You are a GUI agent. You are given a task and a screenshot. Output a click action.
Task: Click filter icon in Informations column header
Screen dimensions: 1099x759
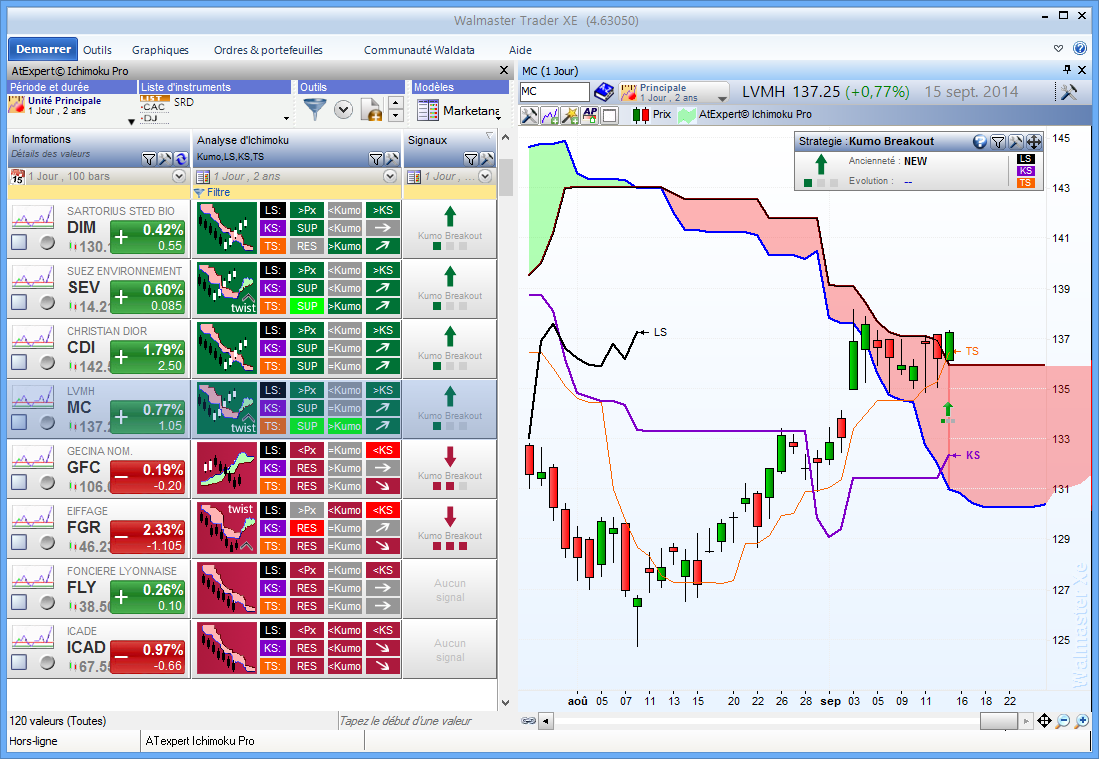coord(149,159)
